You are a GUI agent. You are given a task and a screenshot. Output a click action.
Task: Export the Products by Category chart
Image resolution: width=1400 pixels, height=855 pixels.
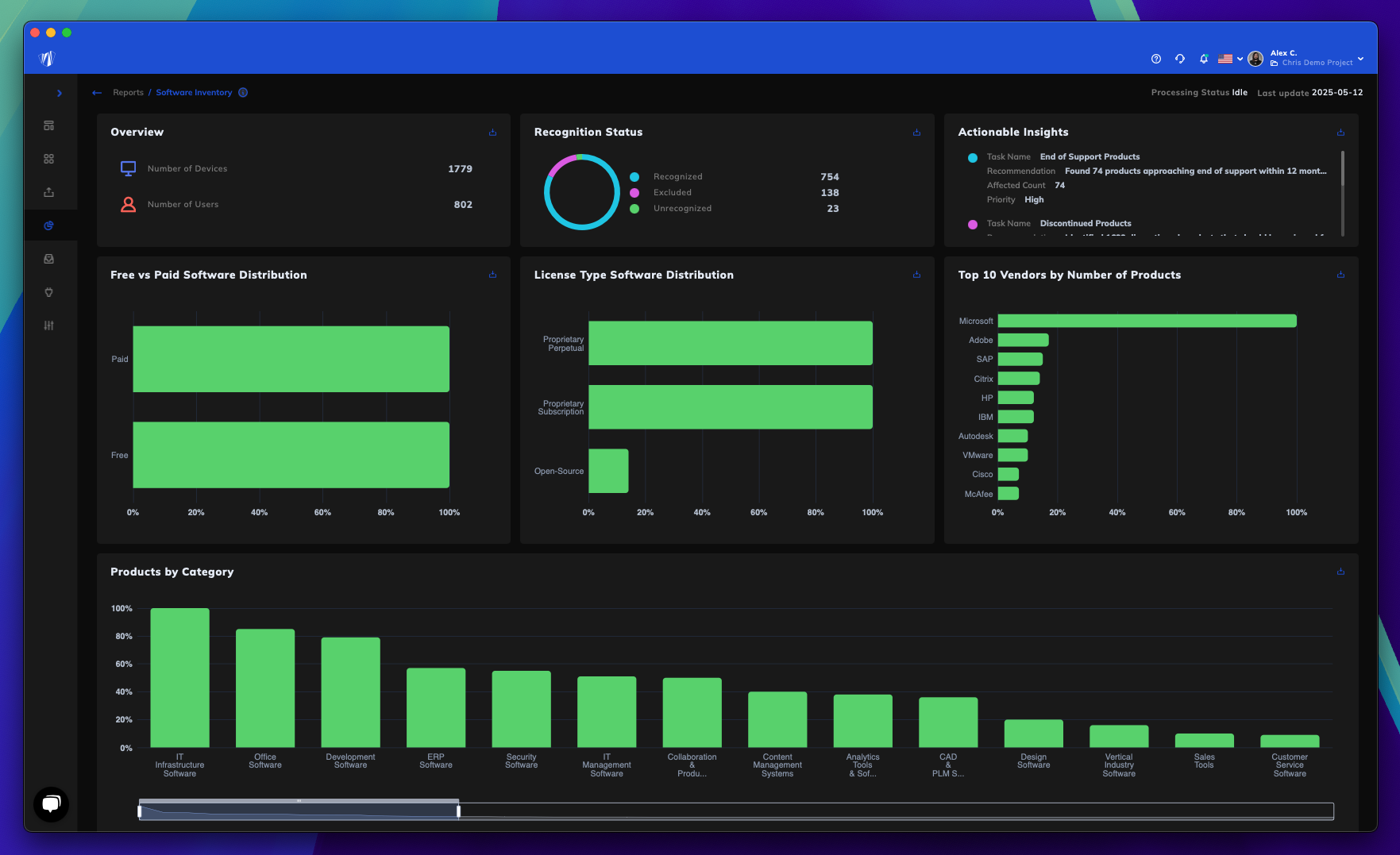1340,572
